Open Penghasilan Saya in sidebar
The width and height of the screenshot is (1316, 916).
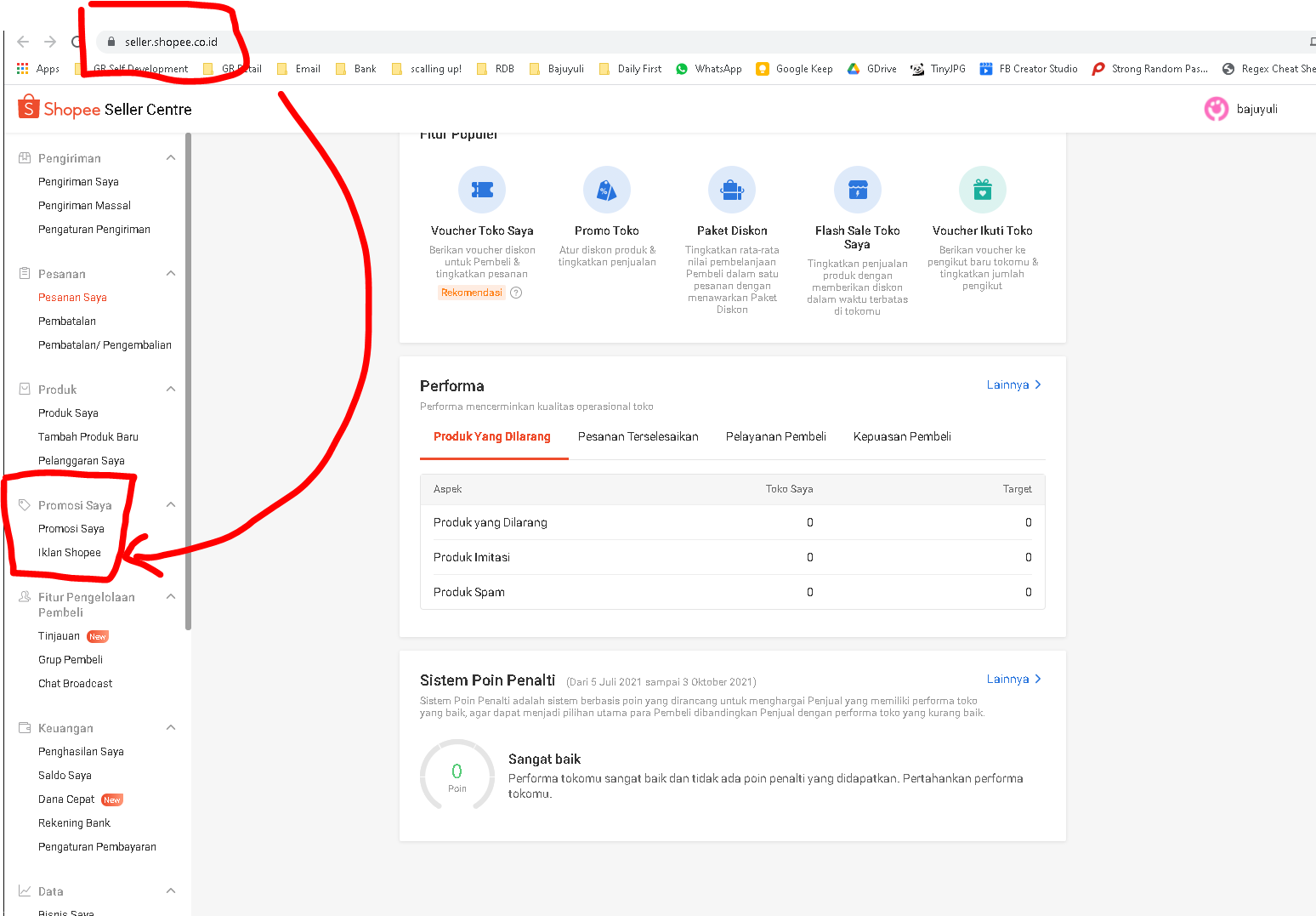(81, 752)
